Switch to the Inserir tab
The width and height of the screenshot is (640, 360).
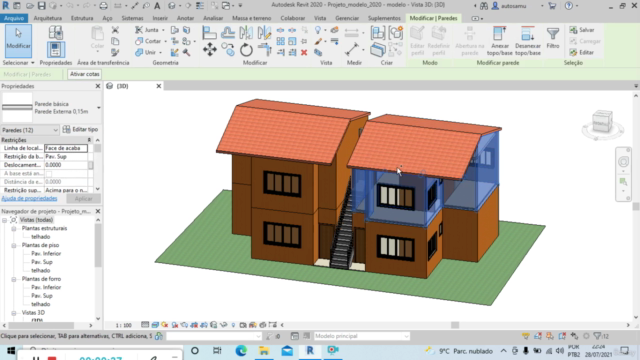[160, 18]
